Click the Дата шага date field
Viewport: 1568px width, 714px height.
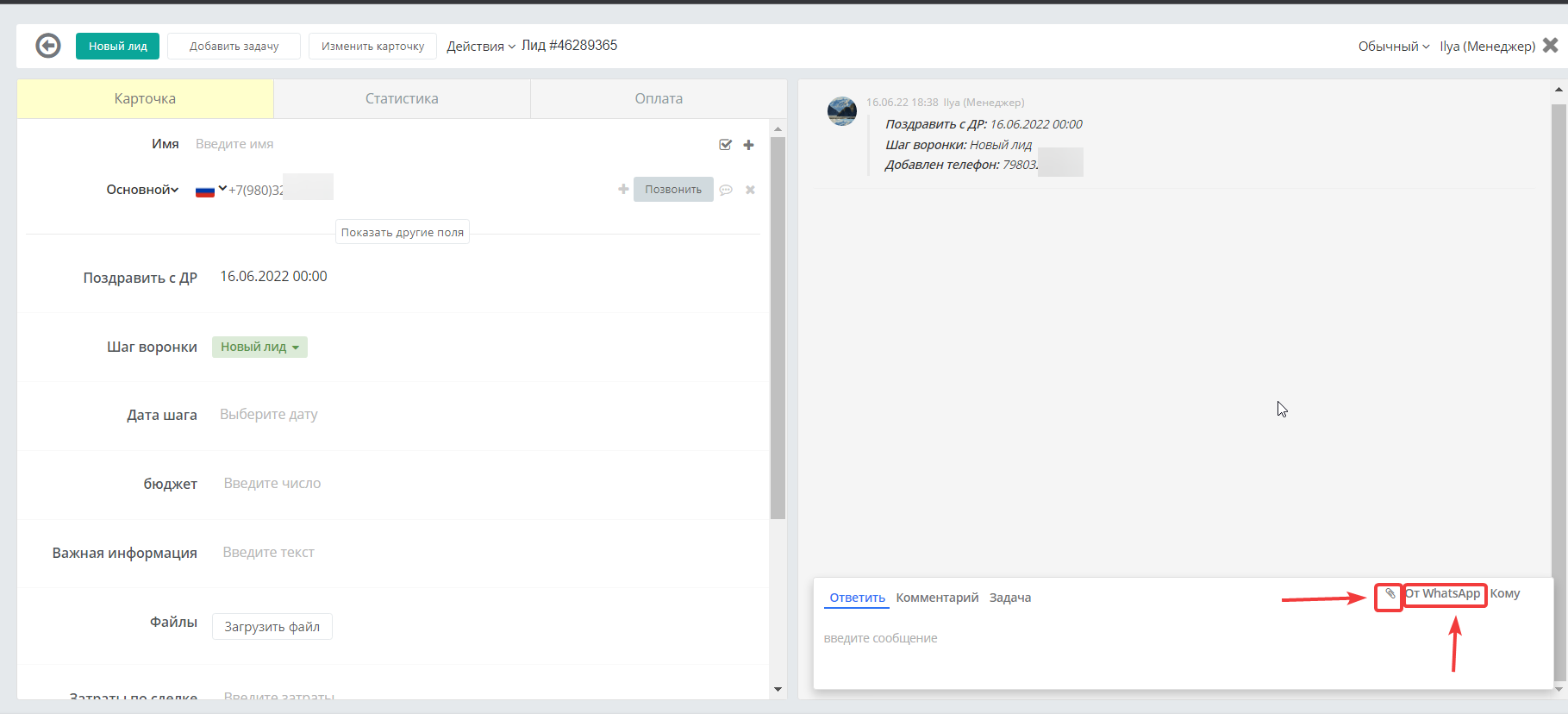tap(269, 414)
